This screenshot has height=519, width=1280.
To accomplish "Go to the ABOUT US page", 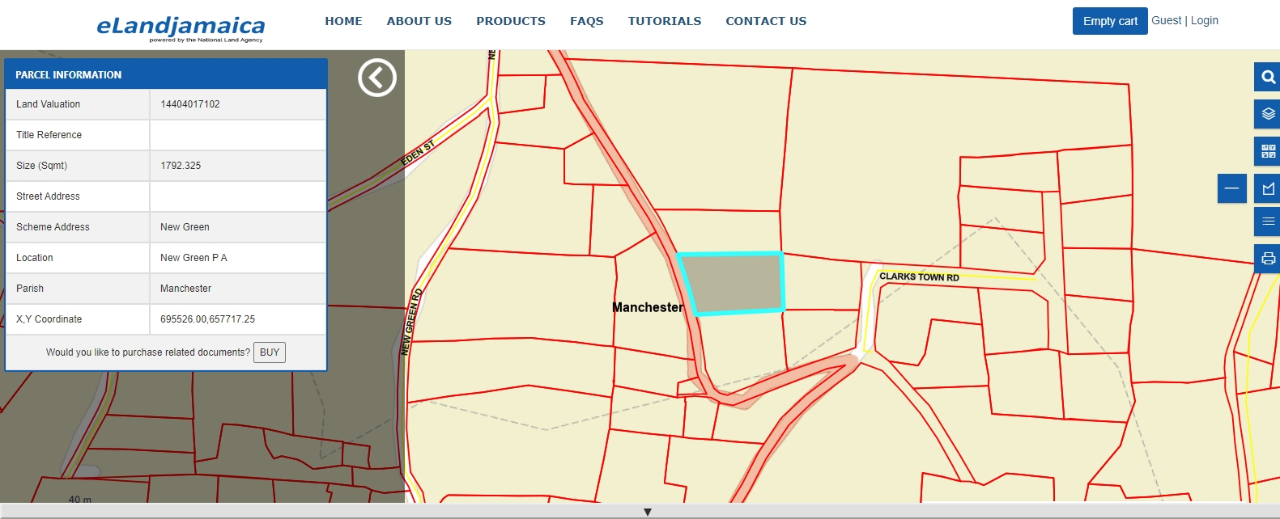I will tap(419, 21).
